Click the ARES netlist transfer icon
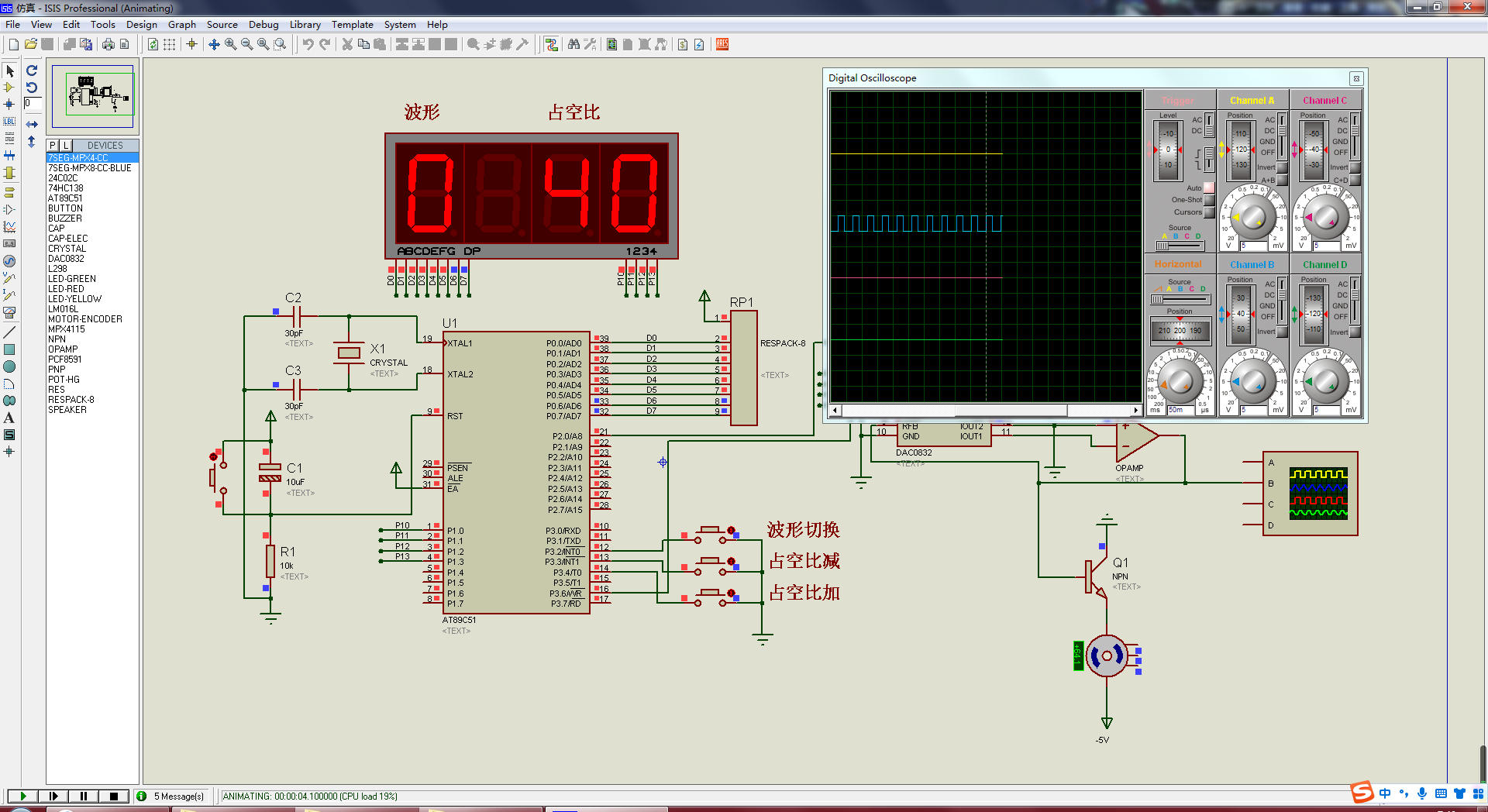Screen dimensions: 1488x812 722,45
